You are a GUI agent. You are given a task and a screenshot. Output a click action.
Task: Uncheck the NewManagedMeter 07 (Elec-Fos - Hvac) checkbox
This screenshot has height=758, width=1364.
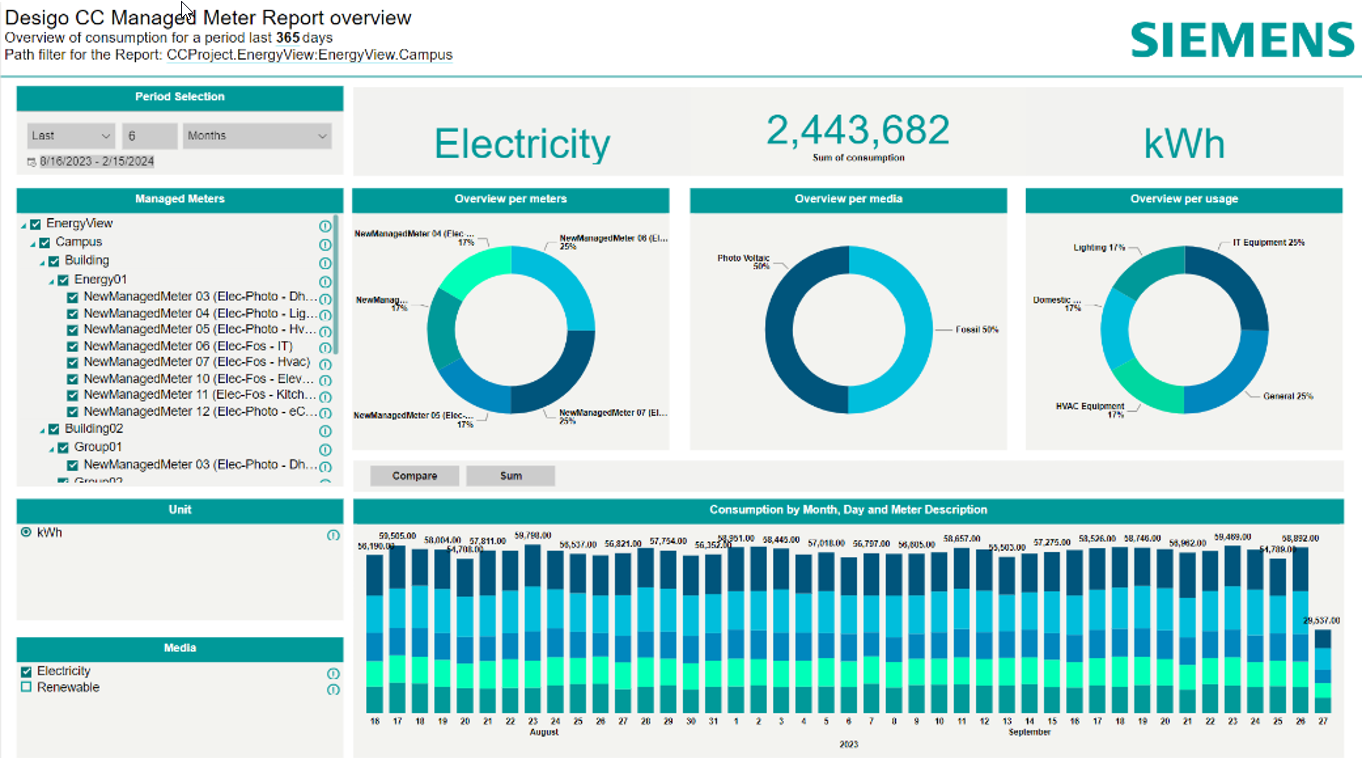click(72, 363)
